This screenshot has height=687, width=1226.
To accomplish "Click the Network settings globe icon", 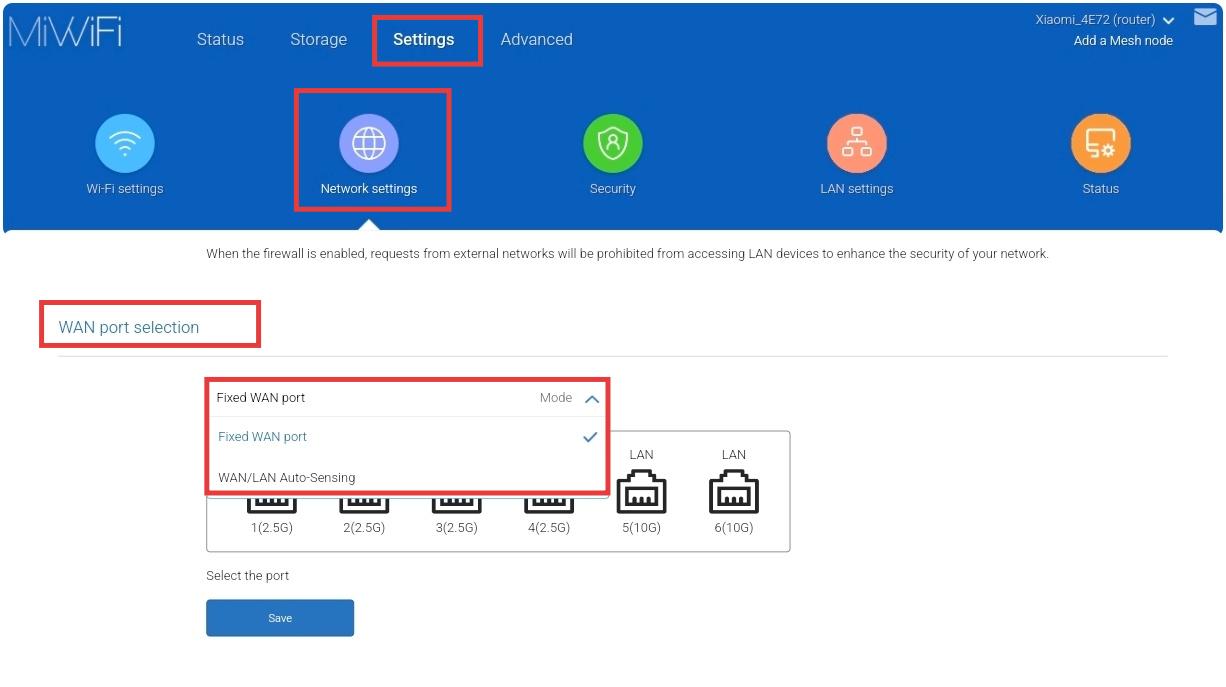I will point(369,144).
